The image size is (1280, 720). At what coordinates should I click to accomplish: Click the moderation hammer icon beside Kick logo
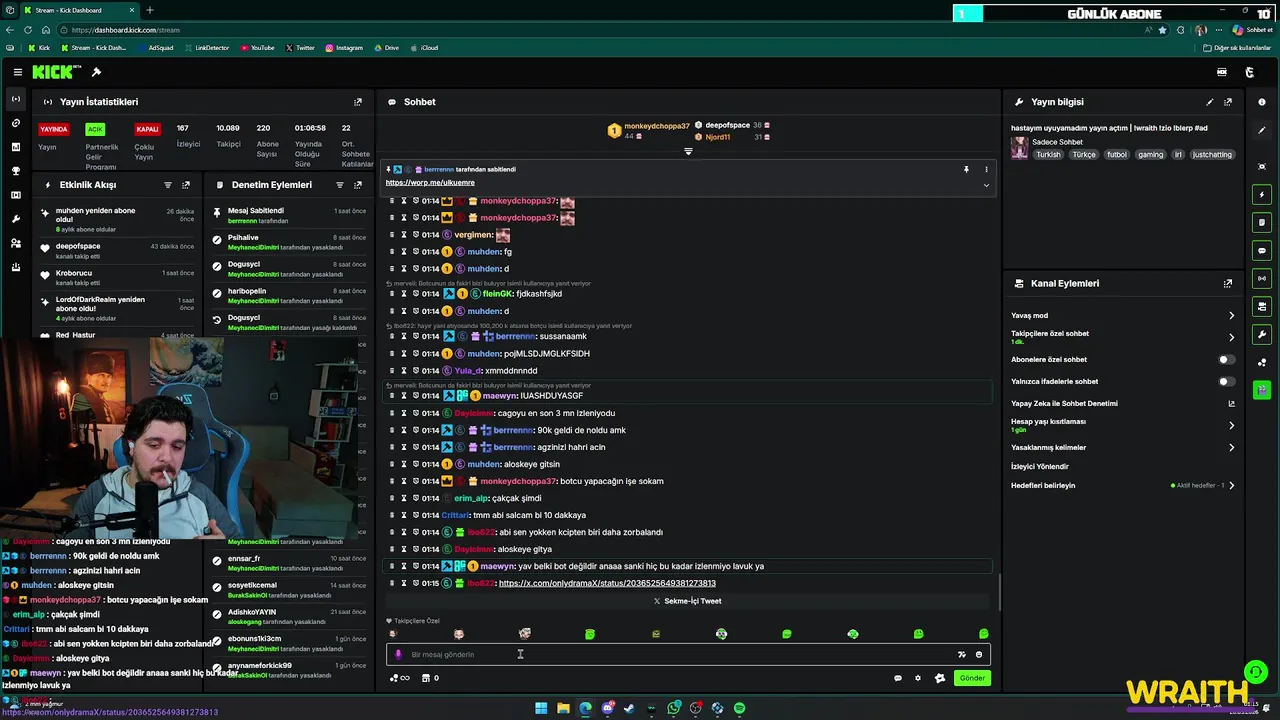click(96, 72)
